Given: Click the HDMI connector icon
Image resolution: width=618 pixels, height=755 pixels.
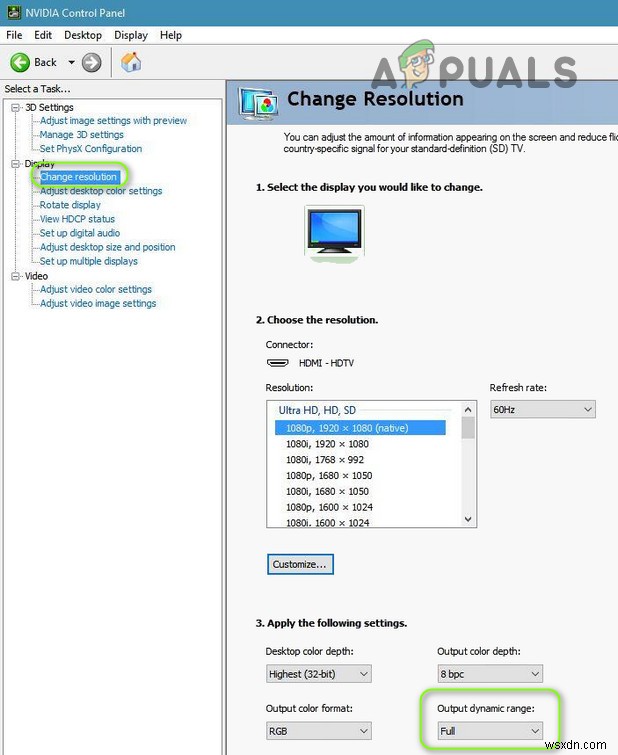Looking at the screenshot, I should click(x=277, y=363).
